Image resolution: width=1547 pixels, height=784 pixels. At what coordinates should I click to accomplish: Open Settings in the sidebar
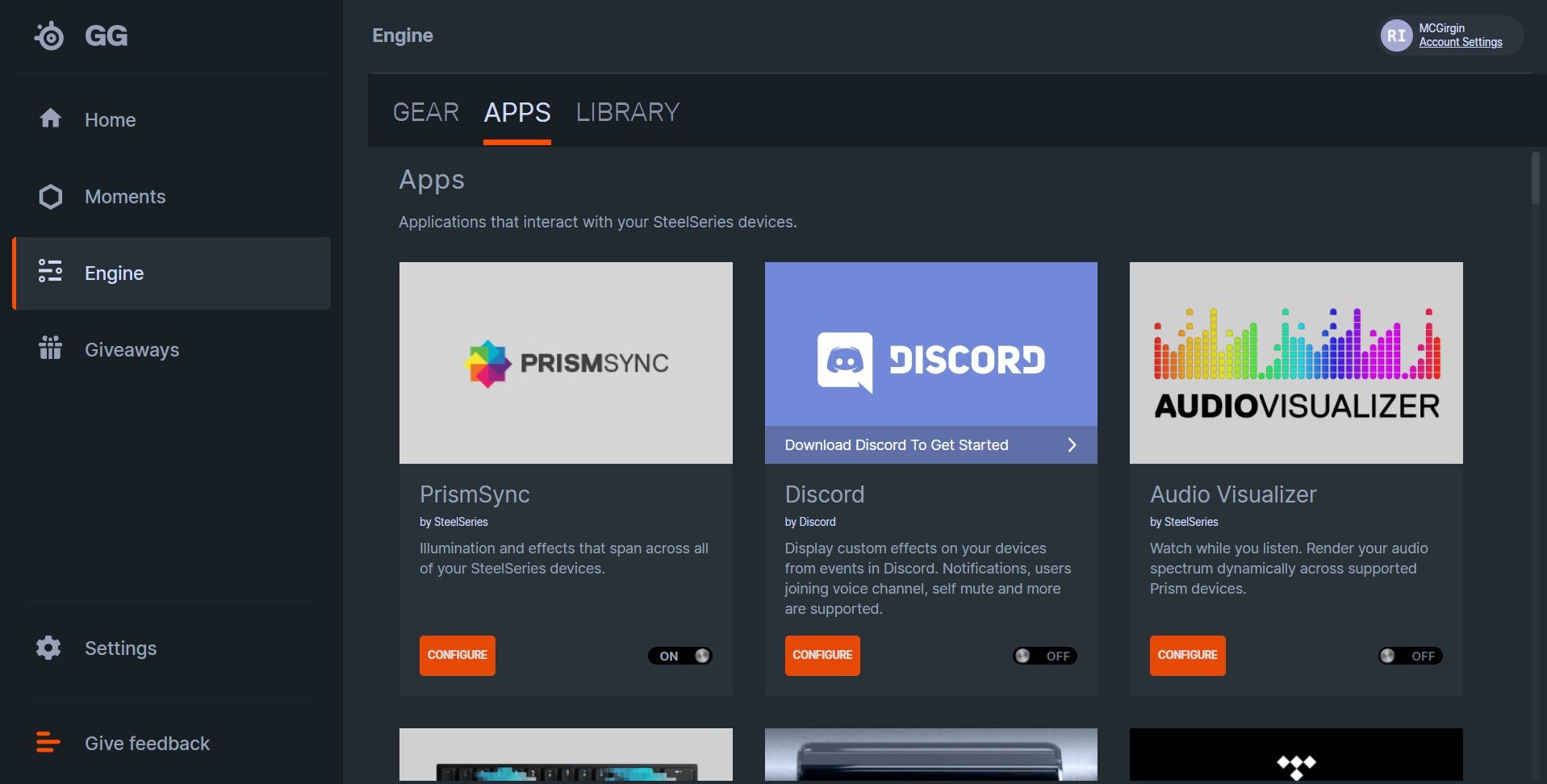coord(172,648)
